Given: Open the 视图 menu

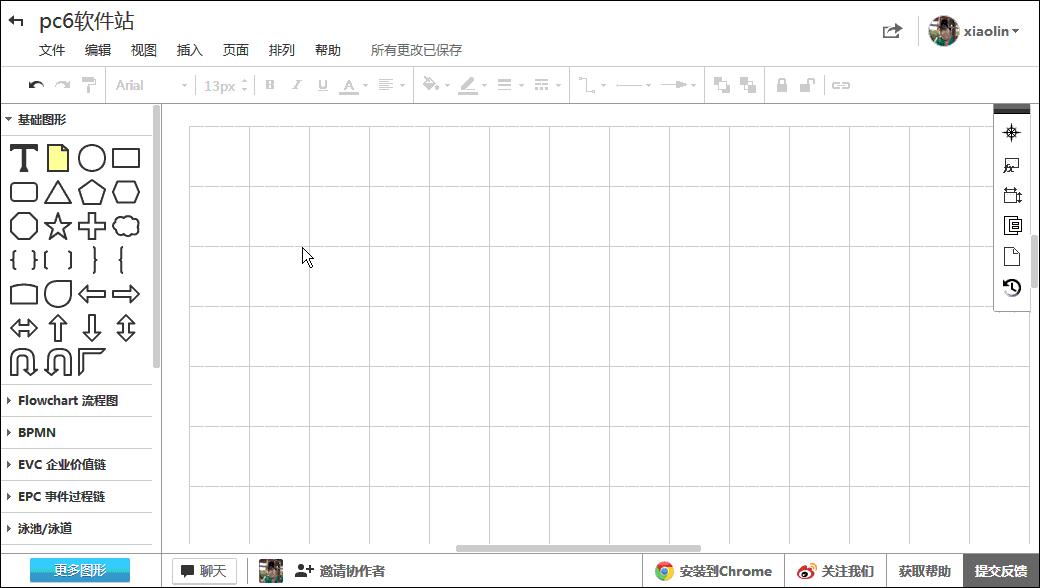Looking at the screenshot, I should [x=143, y=50].
